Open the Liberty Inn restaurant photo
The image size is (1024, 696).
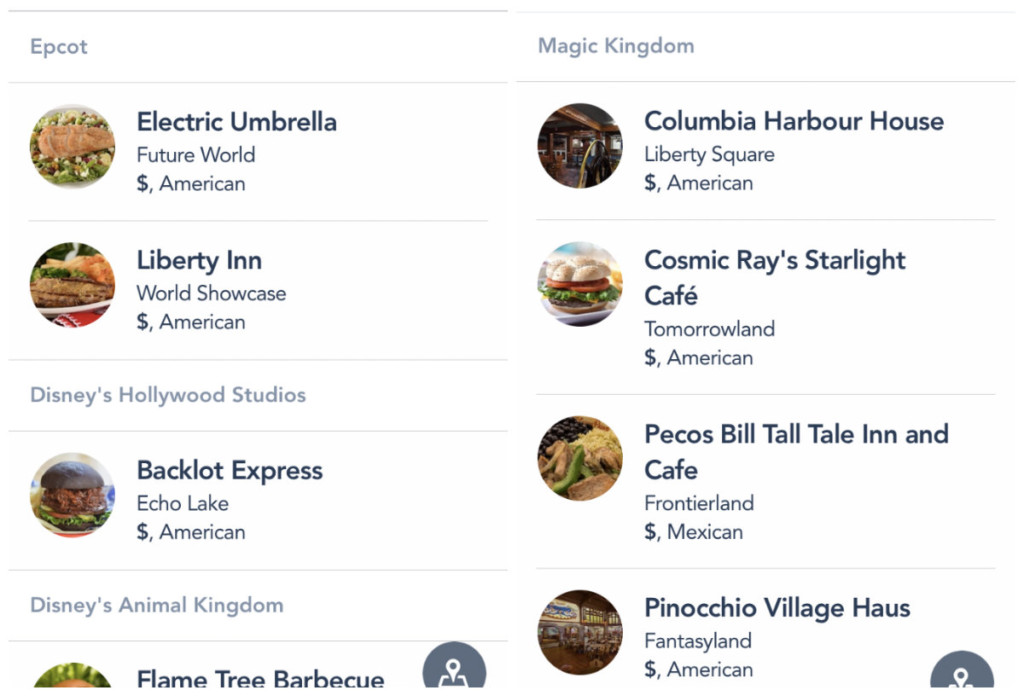pos(72,285)
